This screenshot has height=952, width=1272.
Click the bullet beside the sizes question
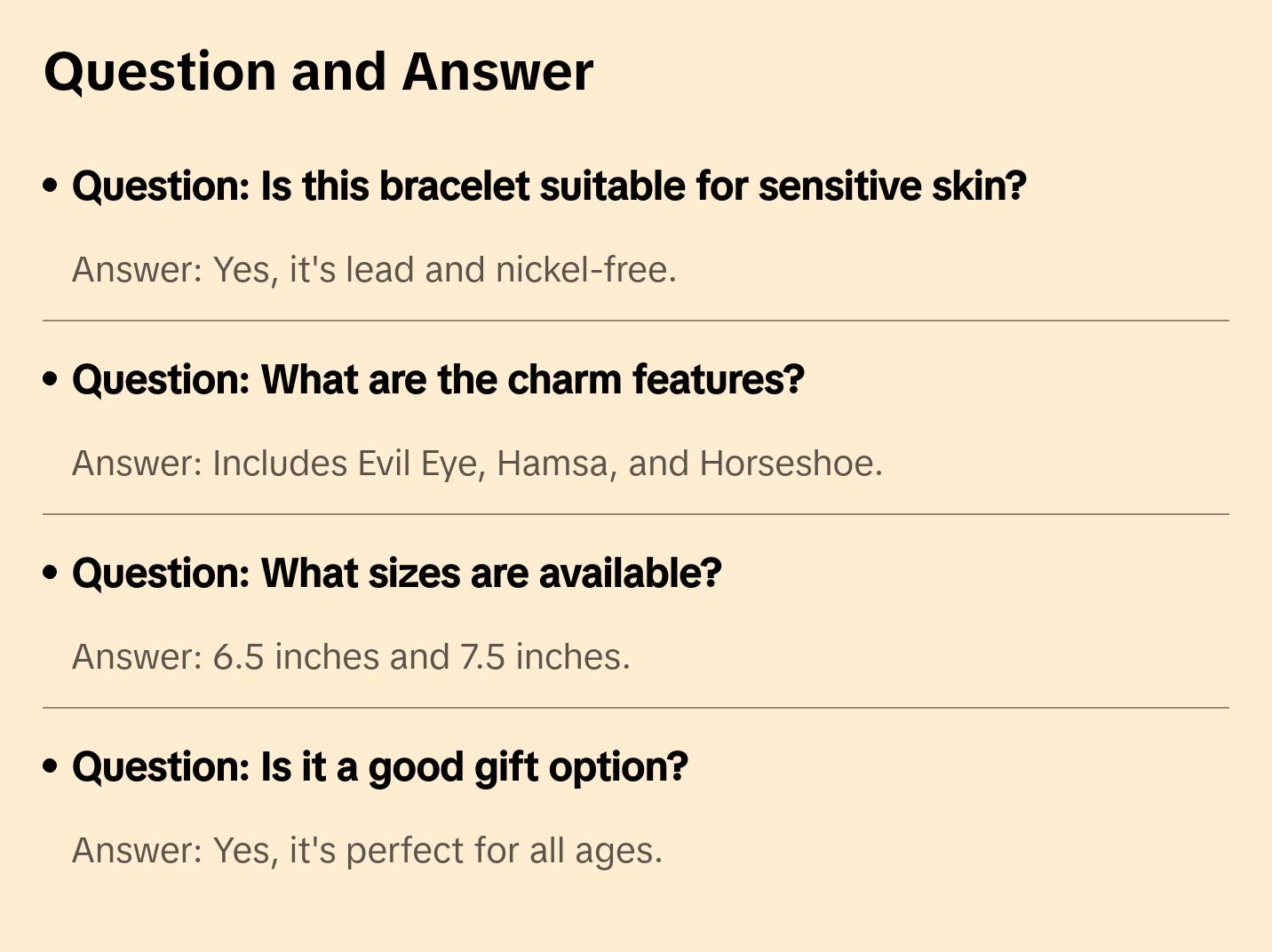[x=51, y=574]
